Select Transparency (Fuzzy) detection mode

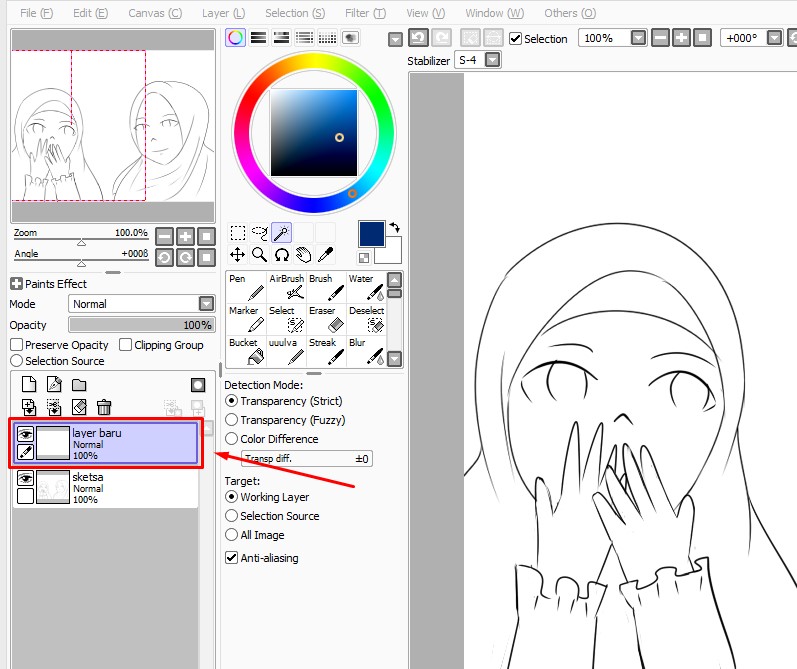[231, 420]
